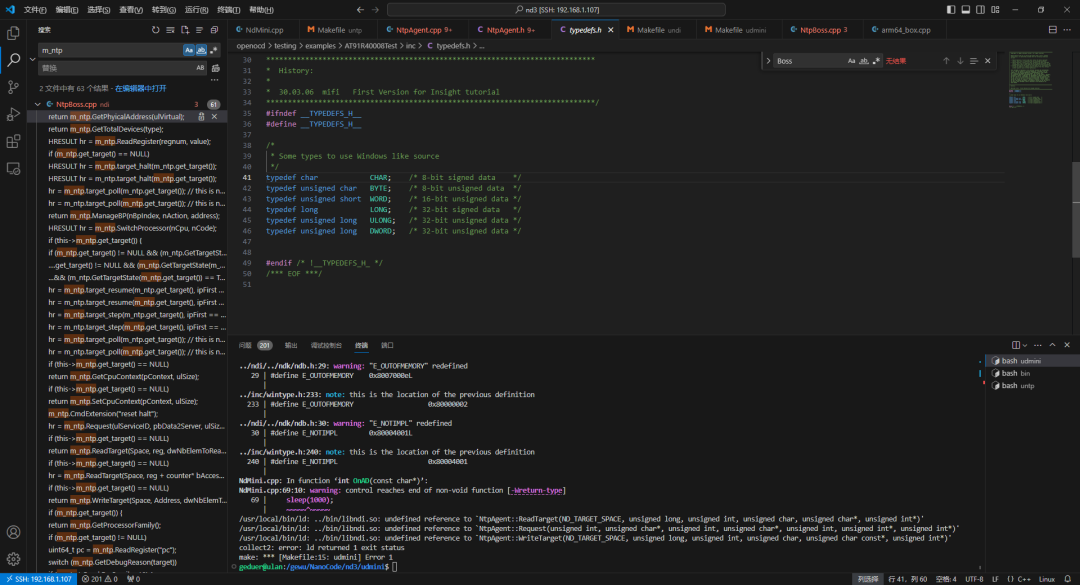Collapse the NtpBoss.cpp search results group
1080x585 pixels.
pos(37,105)
